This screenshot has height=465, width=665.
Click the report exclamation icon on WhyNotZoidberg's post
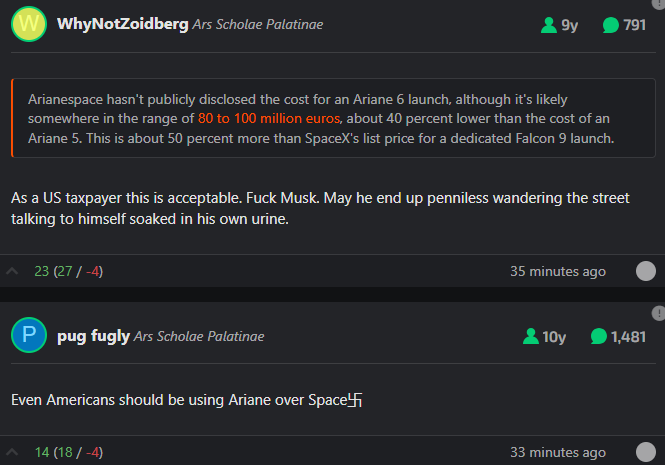pyautogui.click(x=659, y=3)
